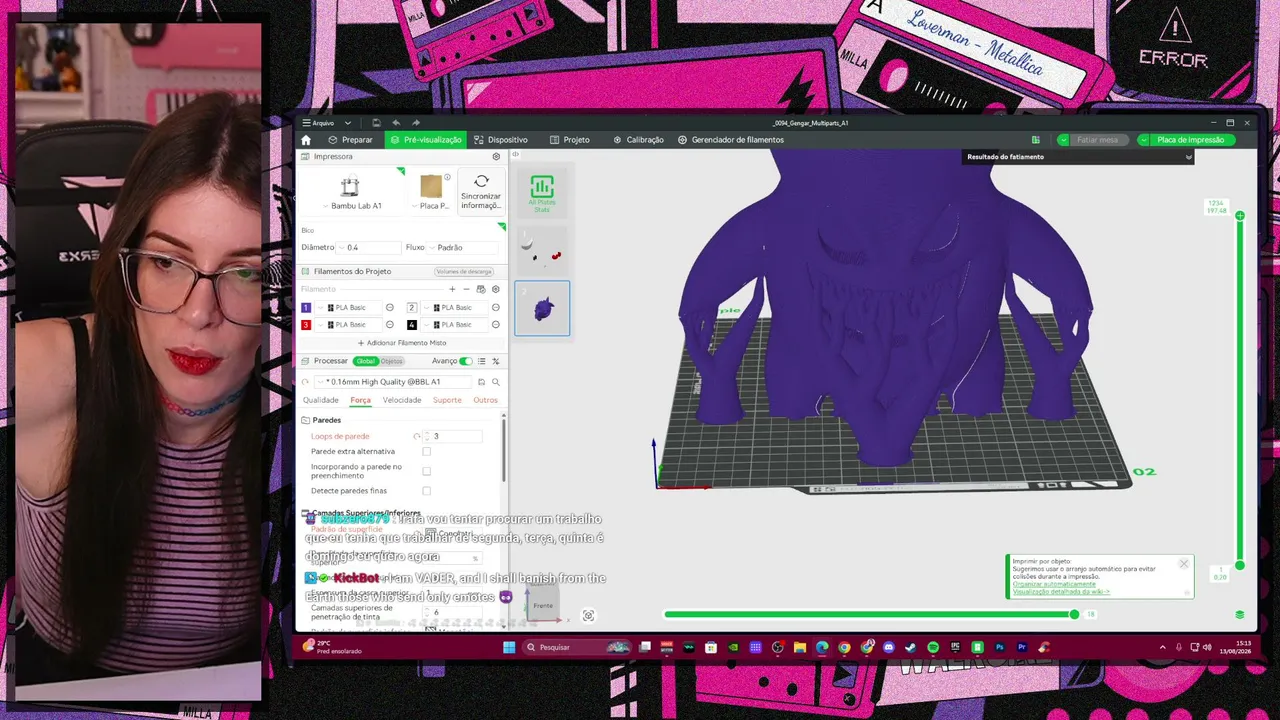
Task: Switch processing scope to Objetos
Action: [391, 361]
